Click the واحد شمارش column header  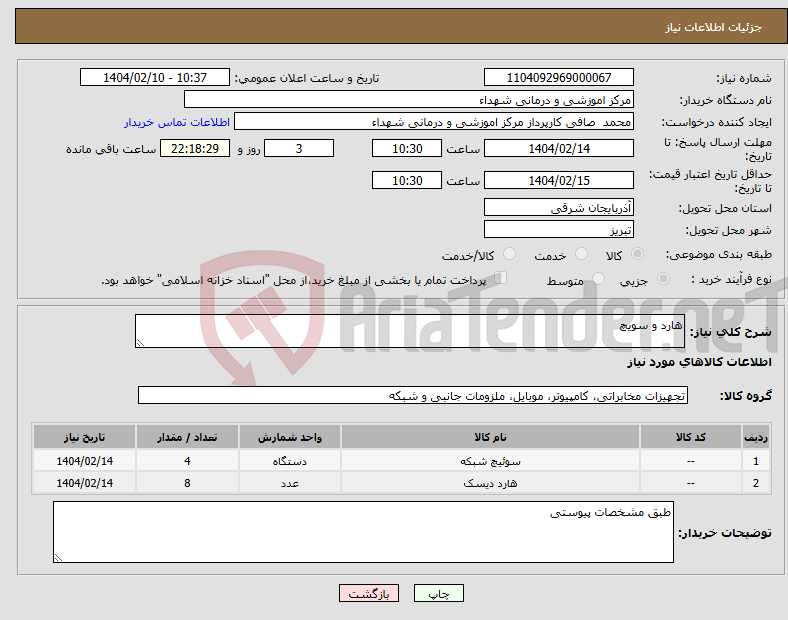(289, 437)
